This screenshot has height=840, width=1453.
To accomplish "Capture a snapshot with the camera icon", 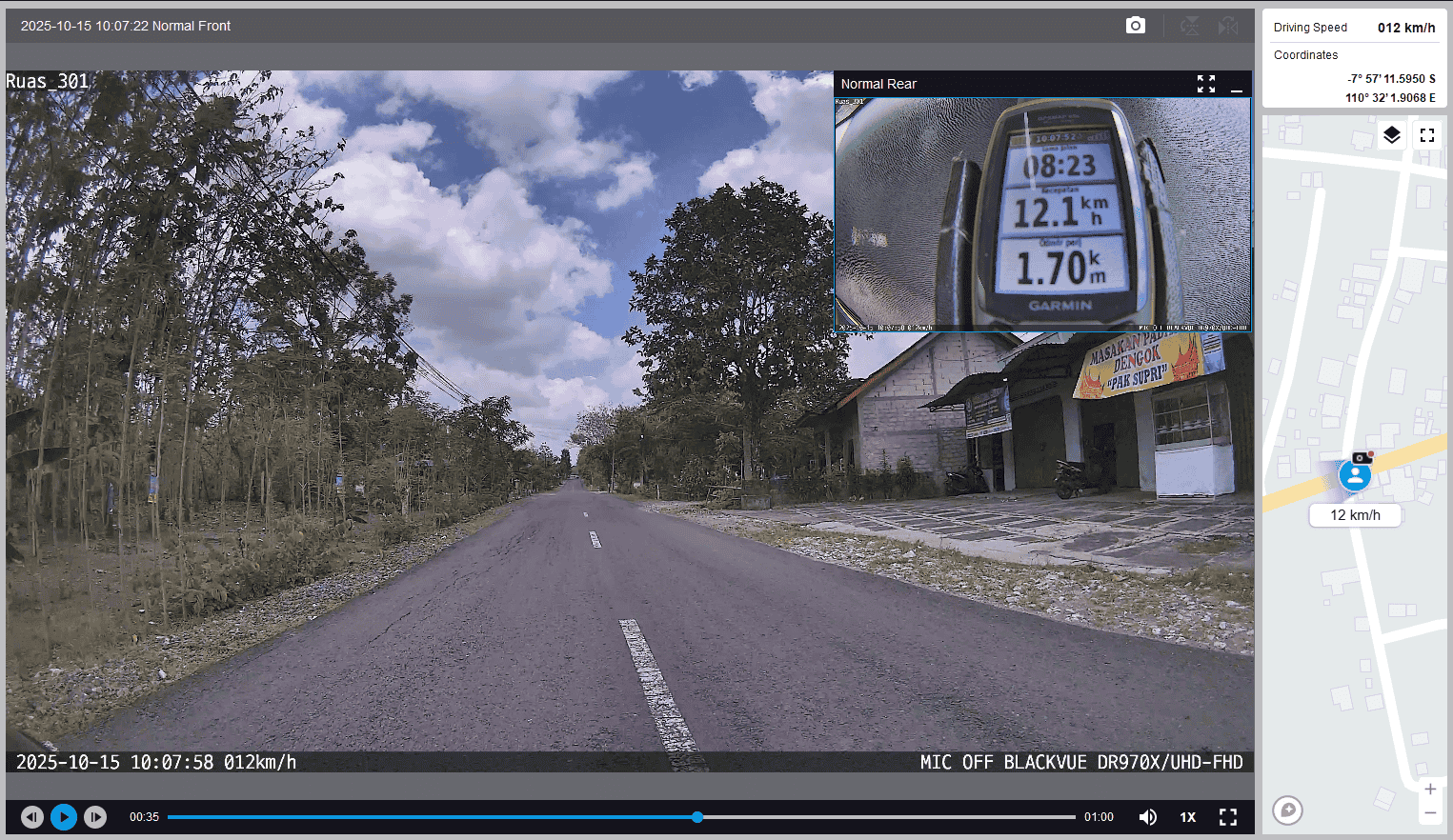I will click(x=1135, y=26).
